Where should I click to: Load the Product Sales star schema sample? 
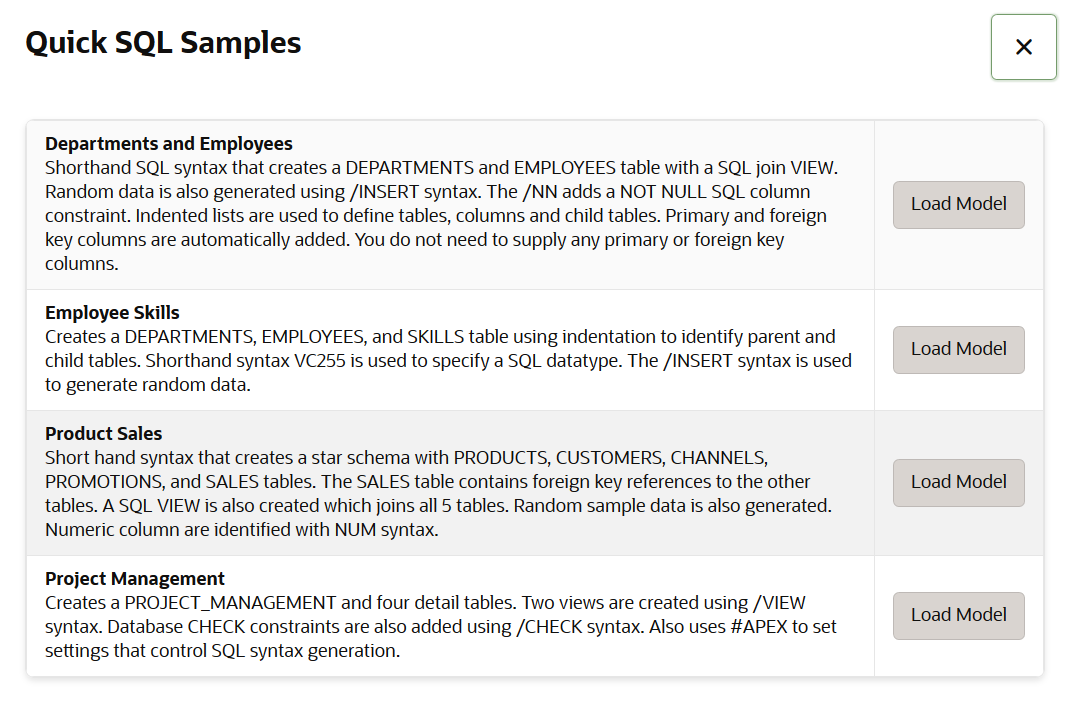pyautogui.click(x=958, y=482)
